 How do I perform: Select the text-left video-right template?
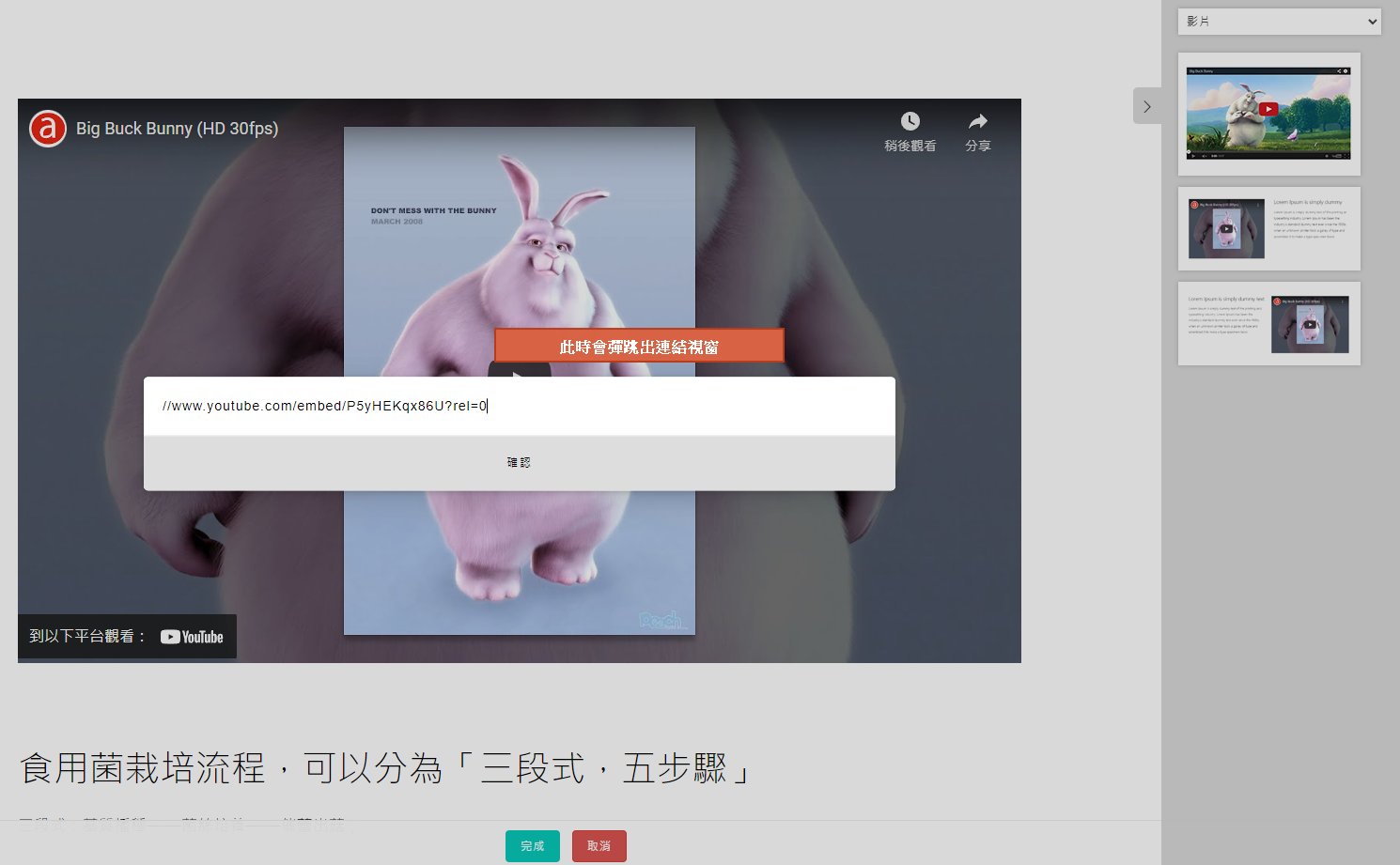point(1268,323)
